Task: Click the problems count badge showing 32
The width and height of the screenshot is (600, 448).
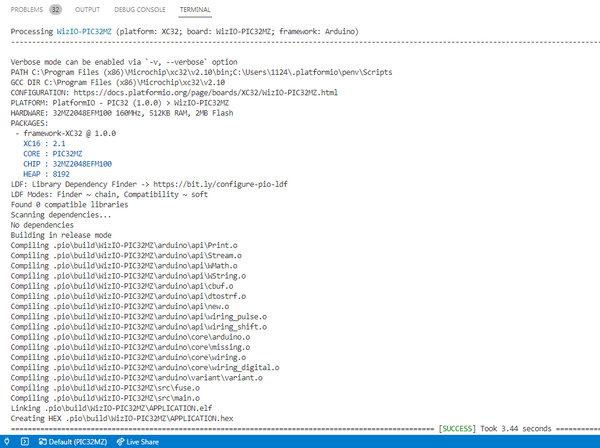Action: 55,10
